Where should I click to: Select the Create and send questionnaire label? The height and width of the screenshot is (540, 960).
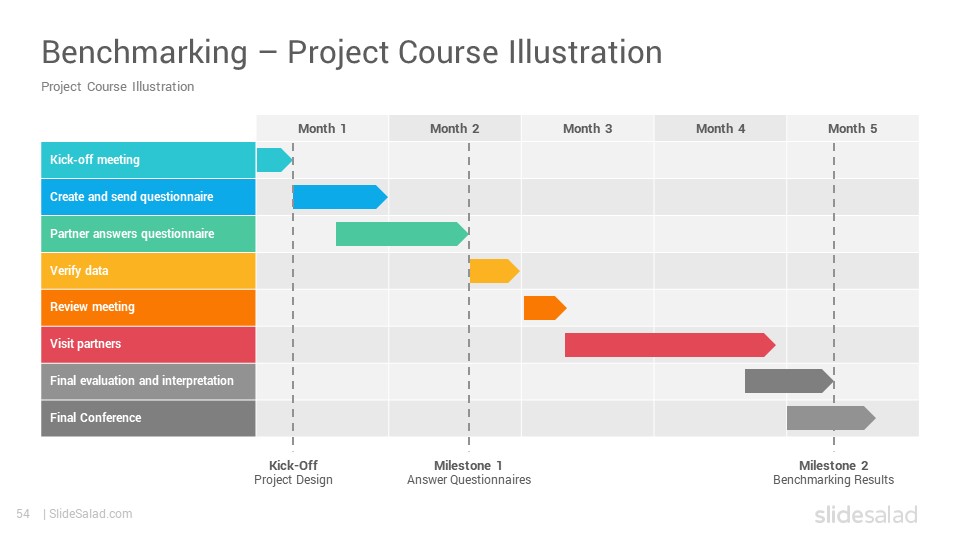click(148, 197)
